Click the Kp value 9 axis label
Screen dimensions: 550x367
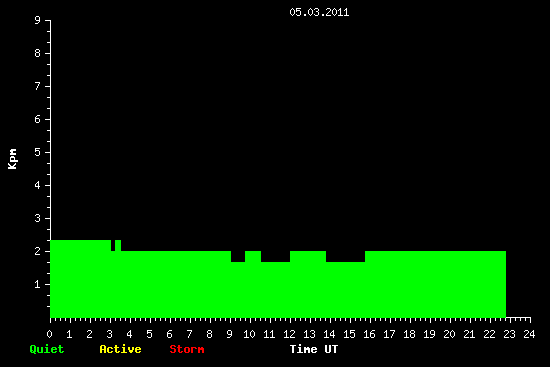(38, 20)
